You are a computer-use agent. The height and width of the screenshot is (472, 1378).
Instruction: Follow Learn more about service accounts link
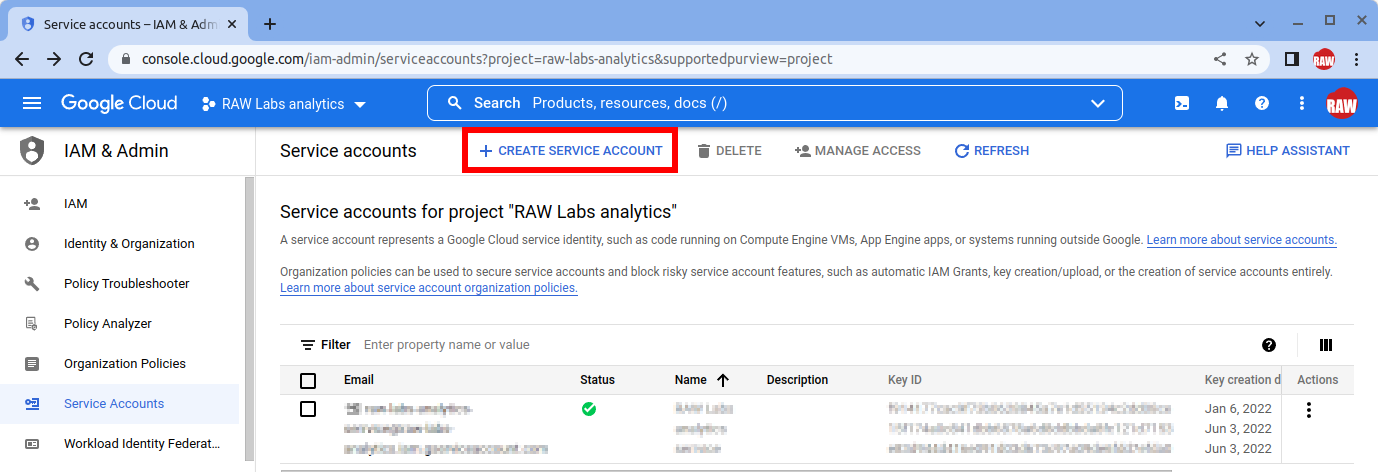pos(1241,240)
